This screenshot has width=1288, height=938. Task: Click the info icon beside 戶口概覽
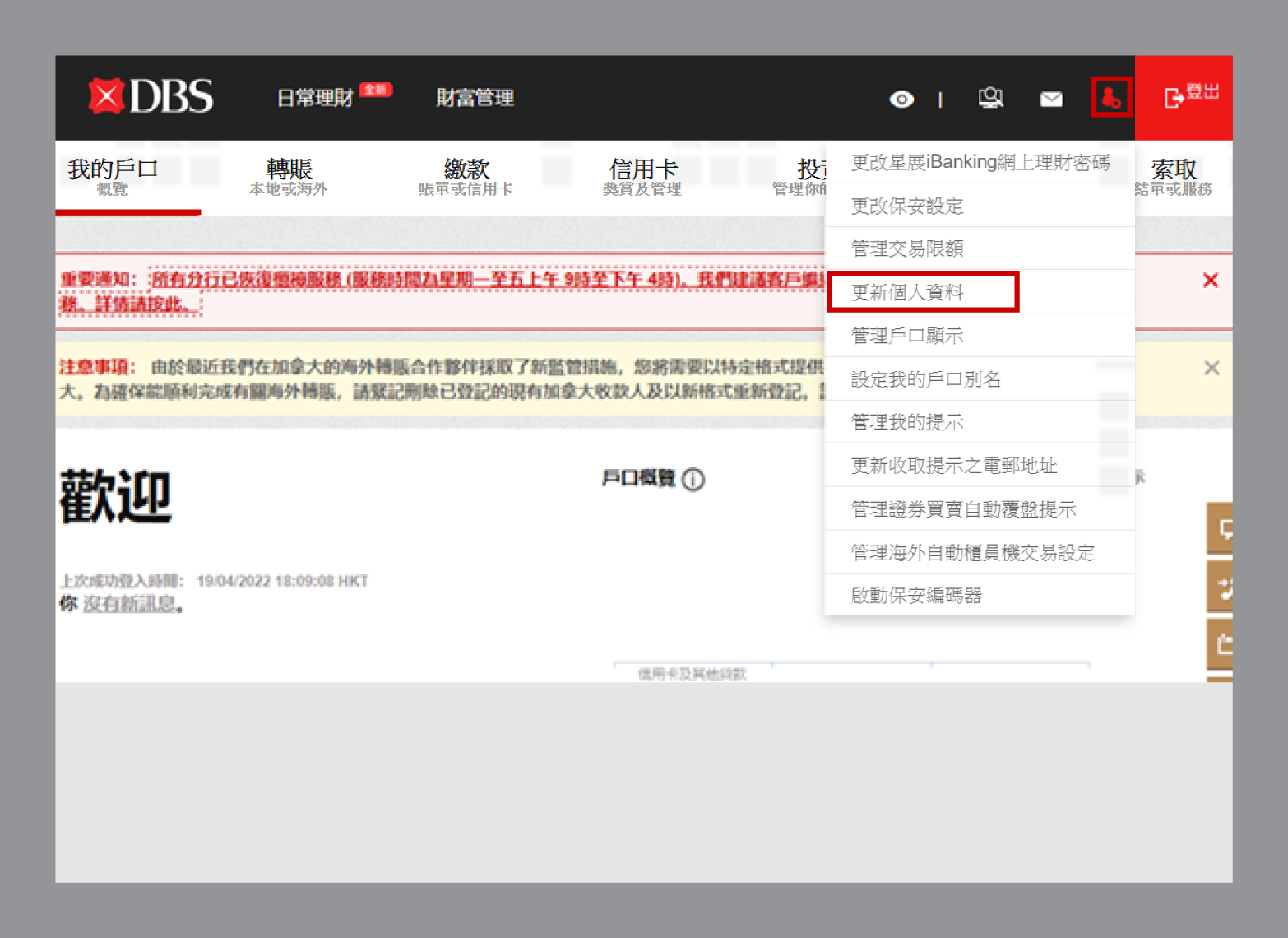pyautogui.click(x=693, y=479)
